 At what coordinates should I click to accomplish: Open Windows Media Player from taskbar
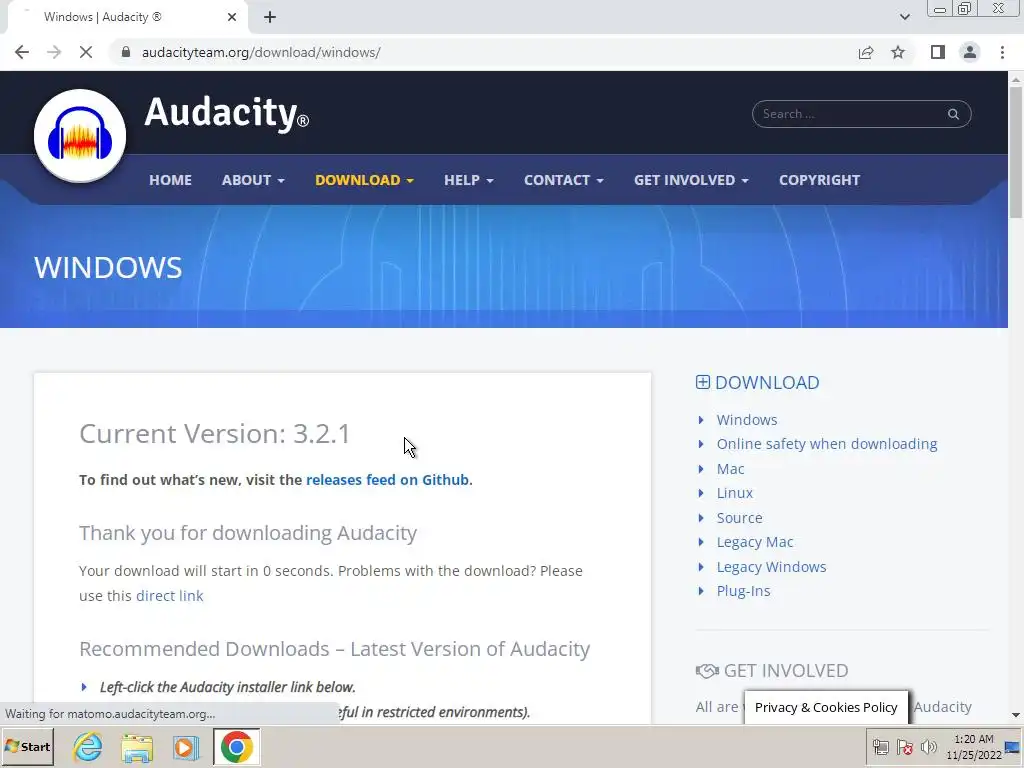185,746
